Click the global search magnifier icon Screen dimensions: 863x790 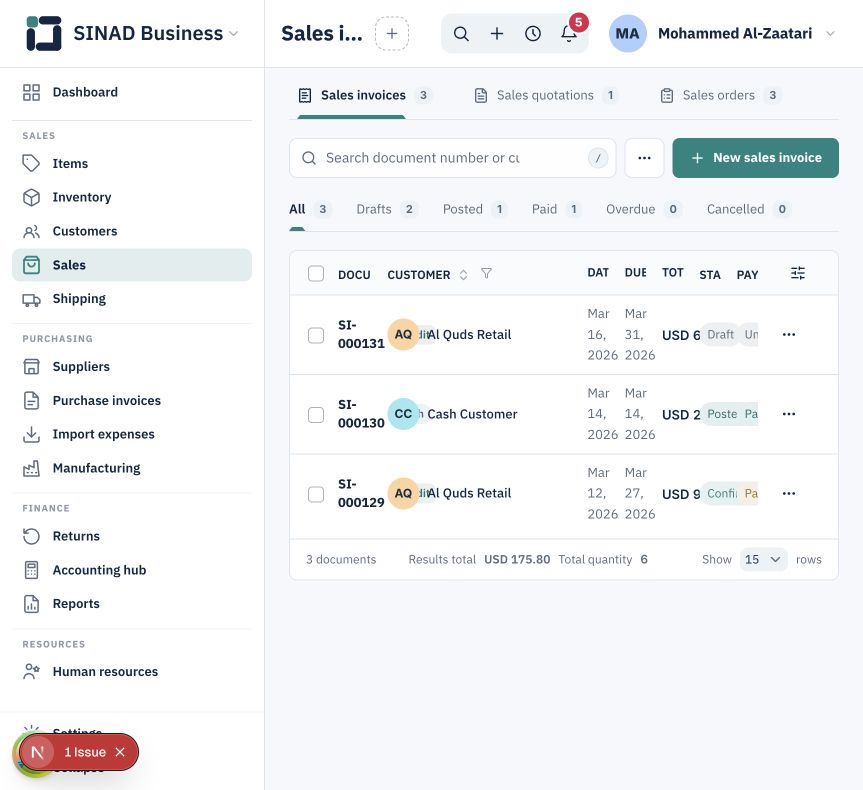tap(461, 34)
